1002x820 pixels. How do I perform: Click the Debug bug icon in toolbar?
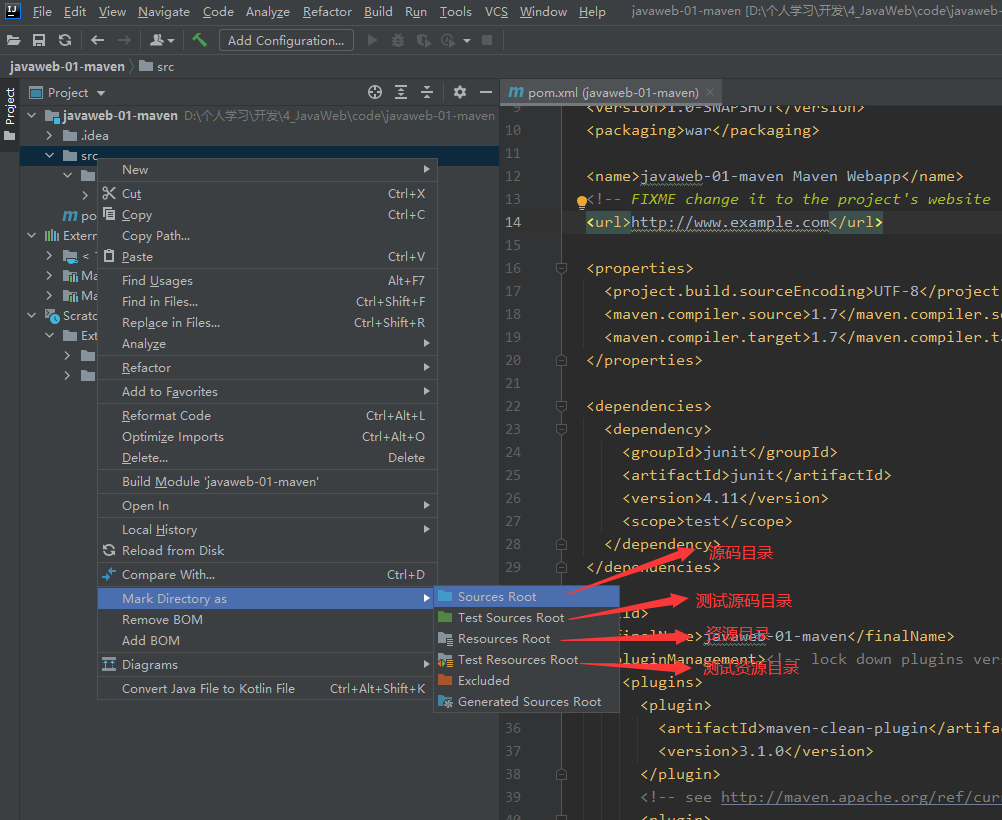point(397,40)
